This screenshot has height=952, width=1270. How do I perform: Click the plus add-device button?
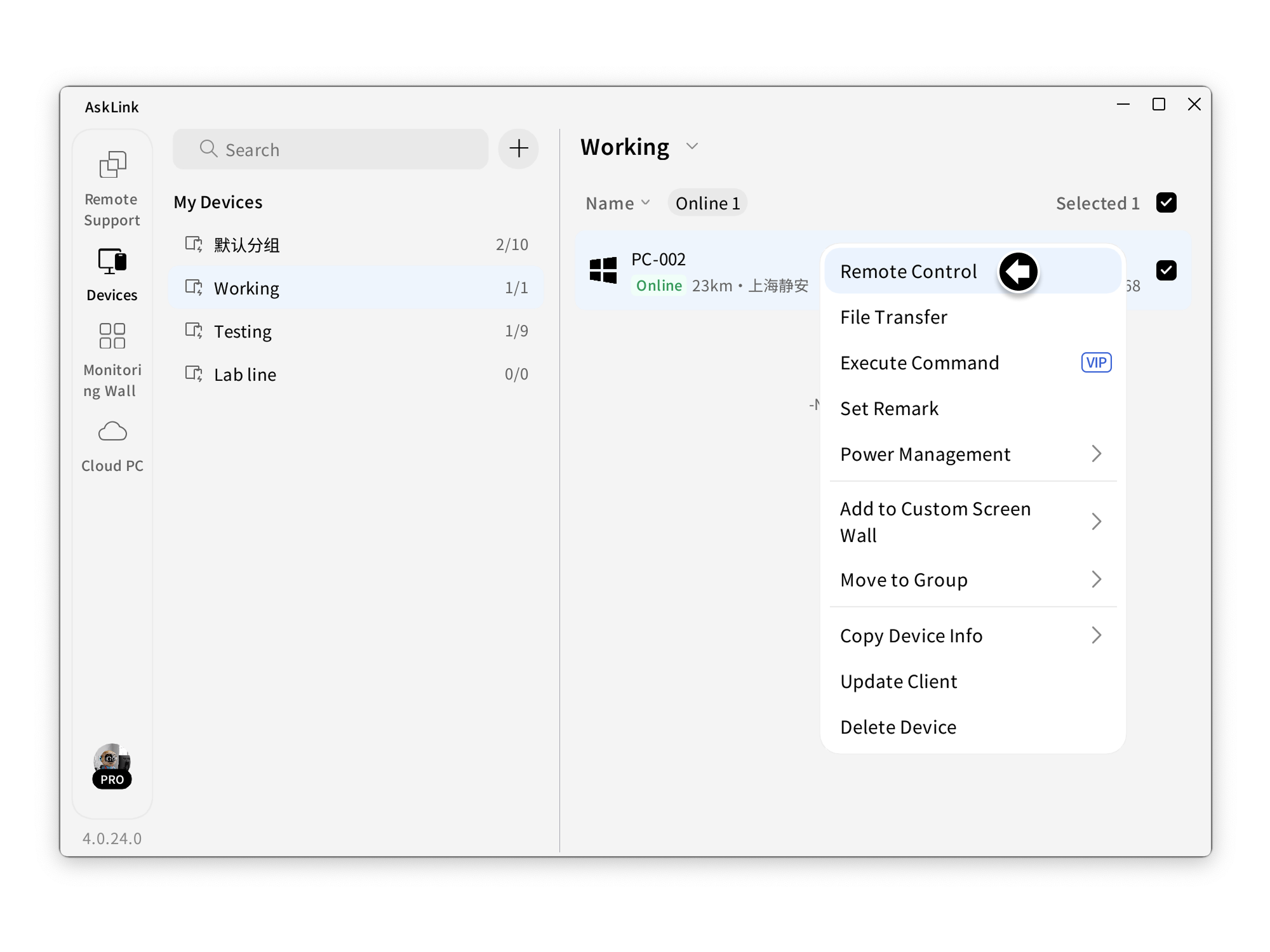(x=518, y=149)
